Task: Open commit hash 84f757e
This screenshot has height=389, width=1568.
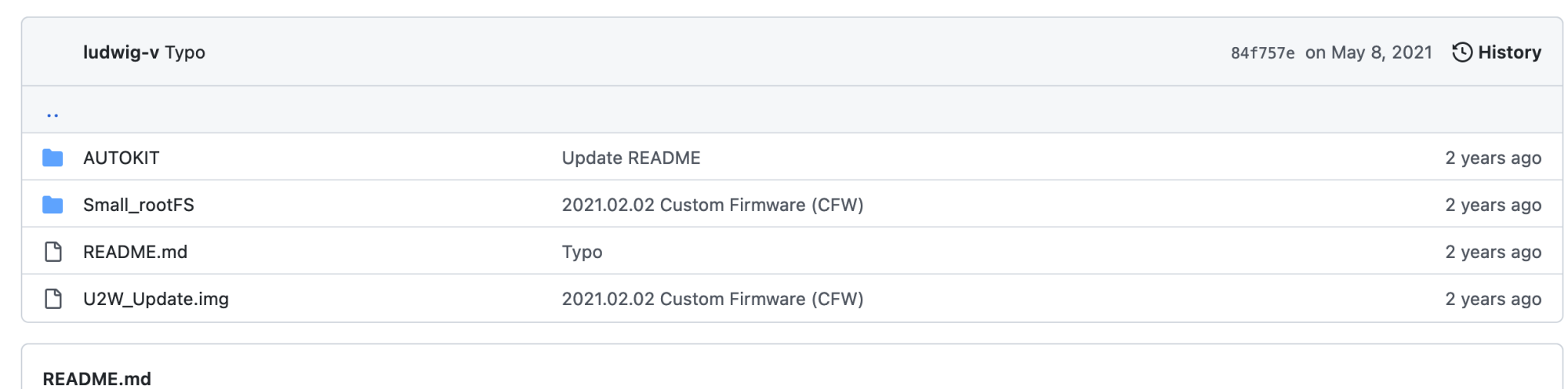Action: (x=1262, y=53)
